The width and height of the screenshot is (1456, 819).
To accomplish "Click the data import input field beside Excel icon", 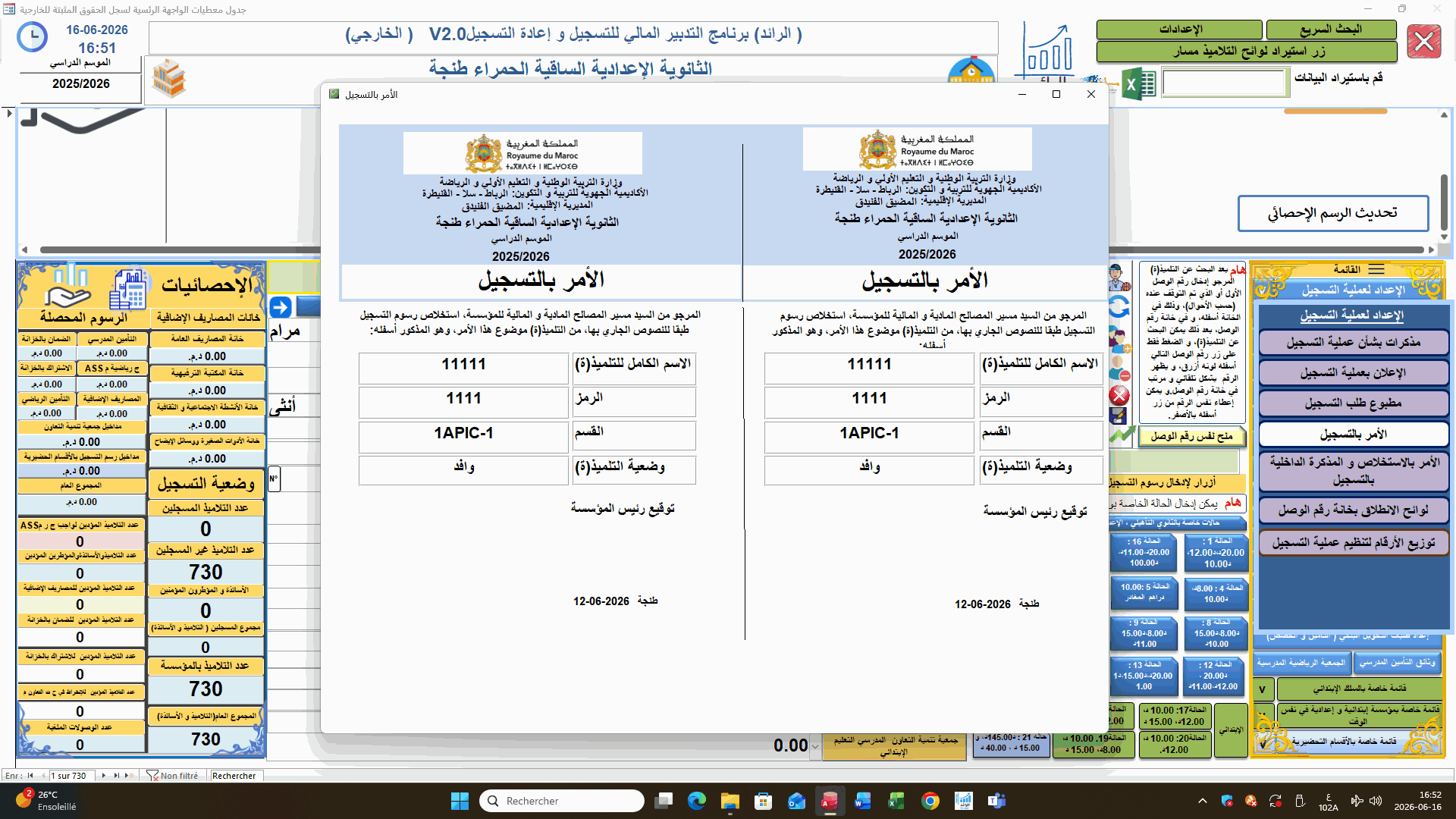I will (x=1225, y=83).
